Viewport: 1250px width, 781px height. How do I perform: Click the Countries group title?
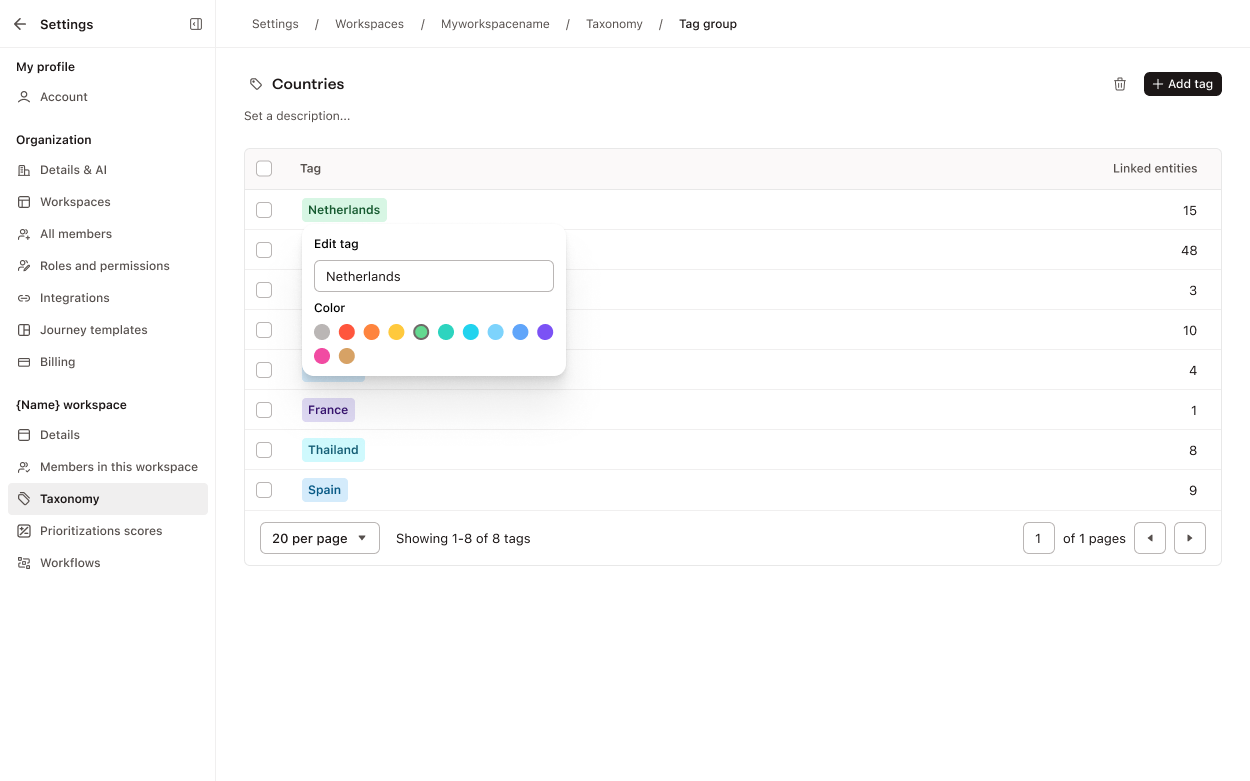pos(308,84)
